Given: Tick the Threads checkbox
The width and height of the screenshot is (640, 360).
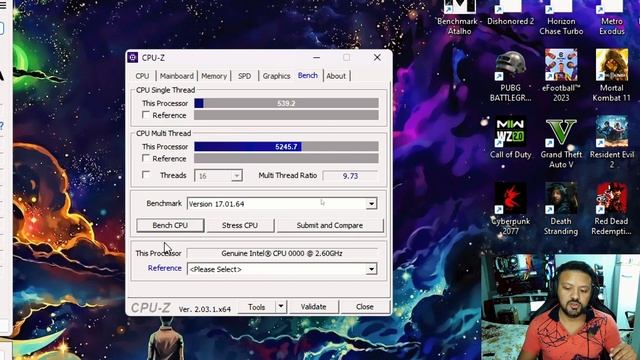Looking at the screenshot, I should coord(146,175).
